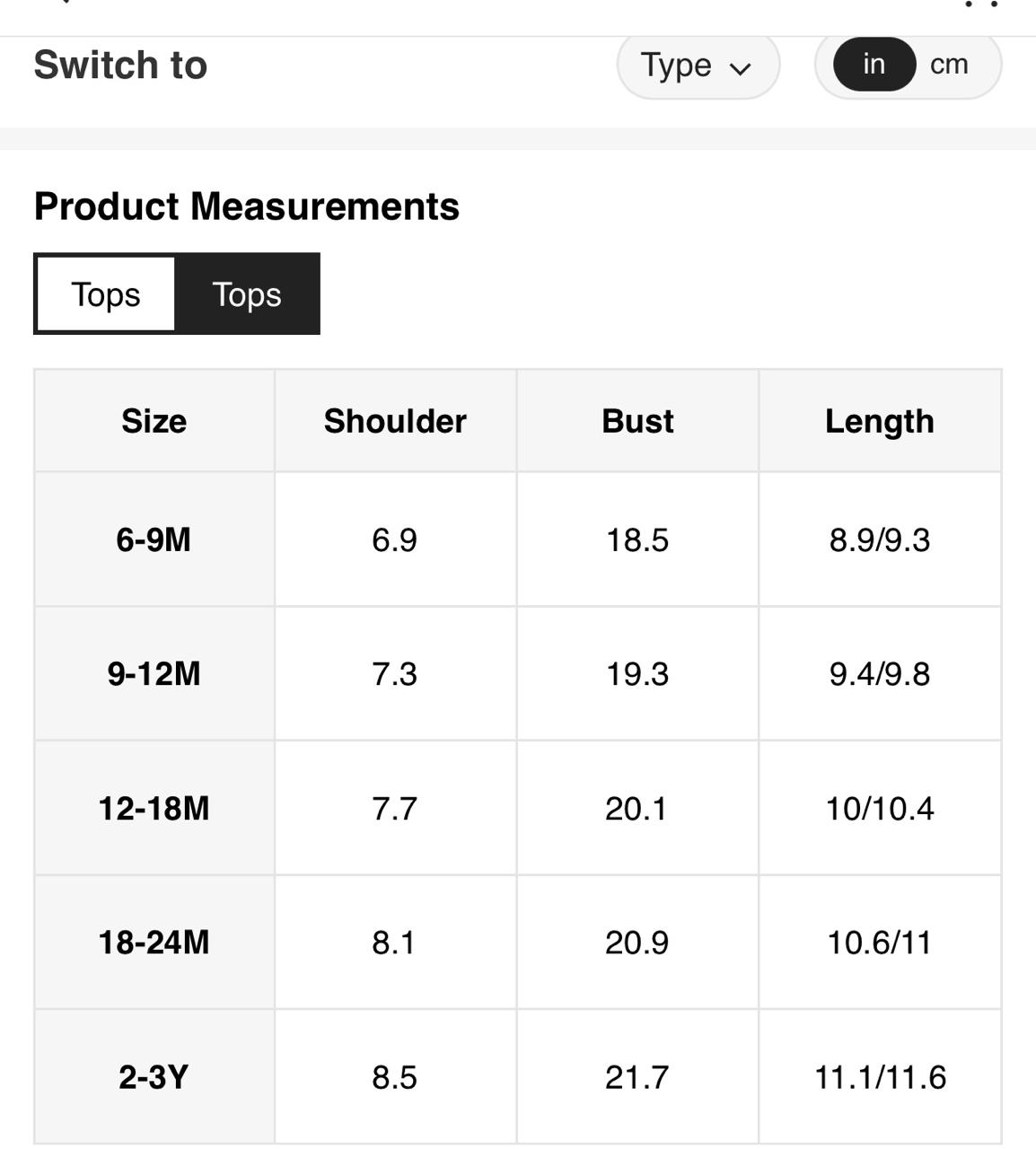Click the Product Measurements heading
Viewport: 1036px width, 1149px height.
click(247, 206)
